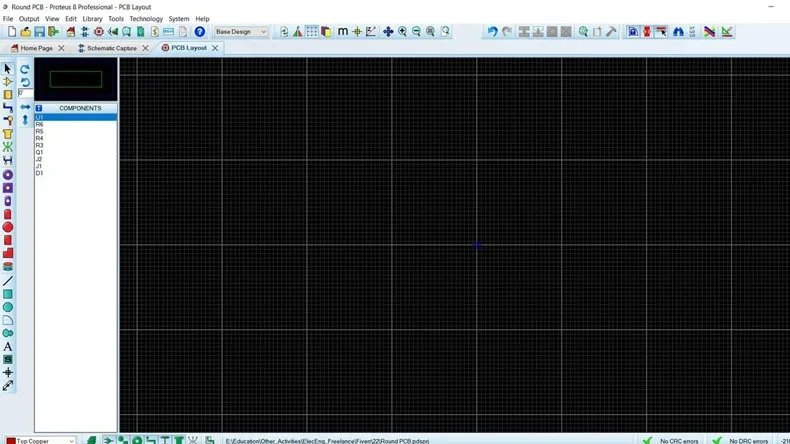790x444 pixels.
Task: Select the 2D box graphics tool
Action: [8, 294]
